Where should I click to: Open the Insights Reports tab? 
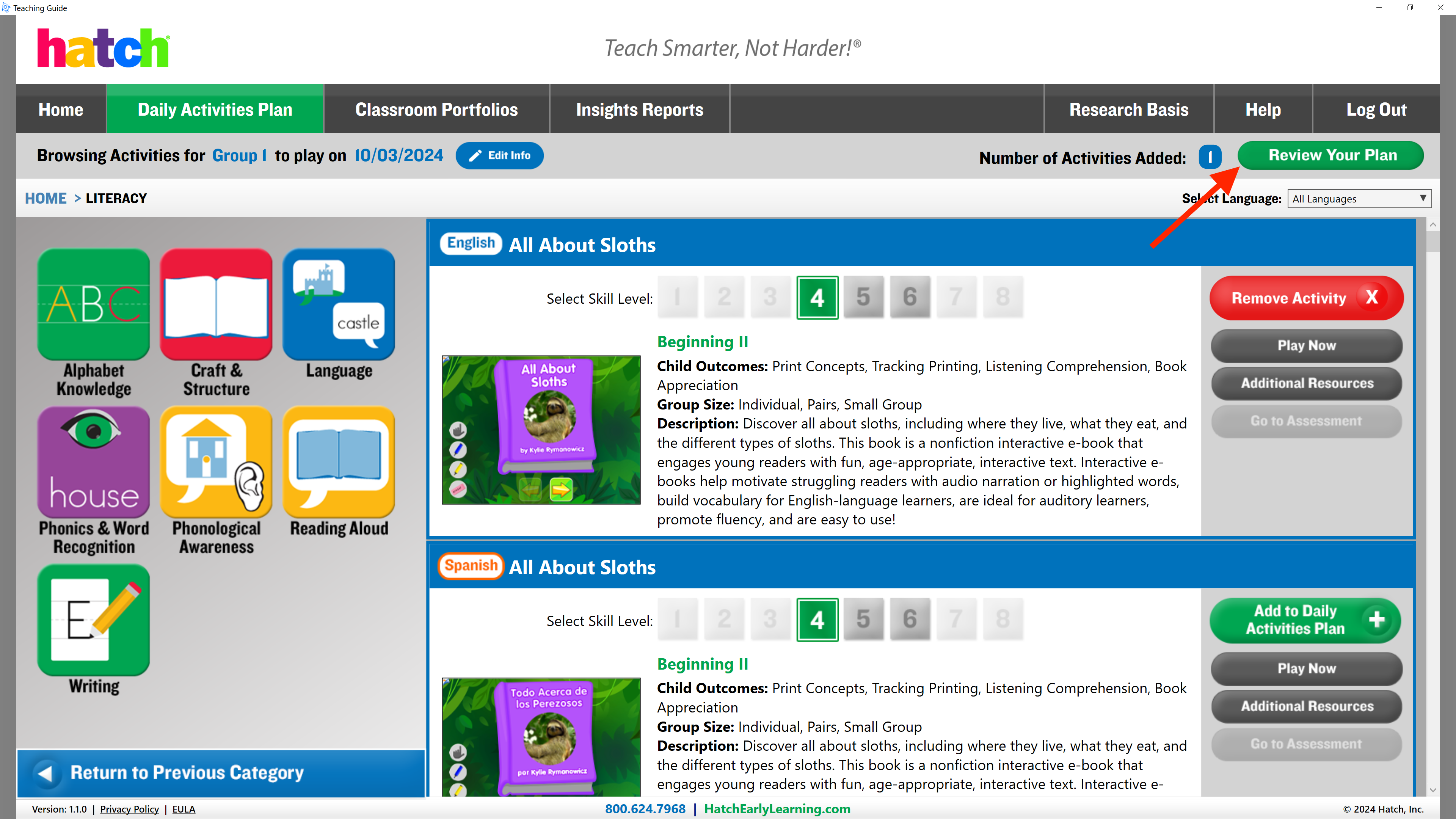point(639,109)
